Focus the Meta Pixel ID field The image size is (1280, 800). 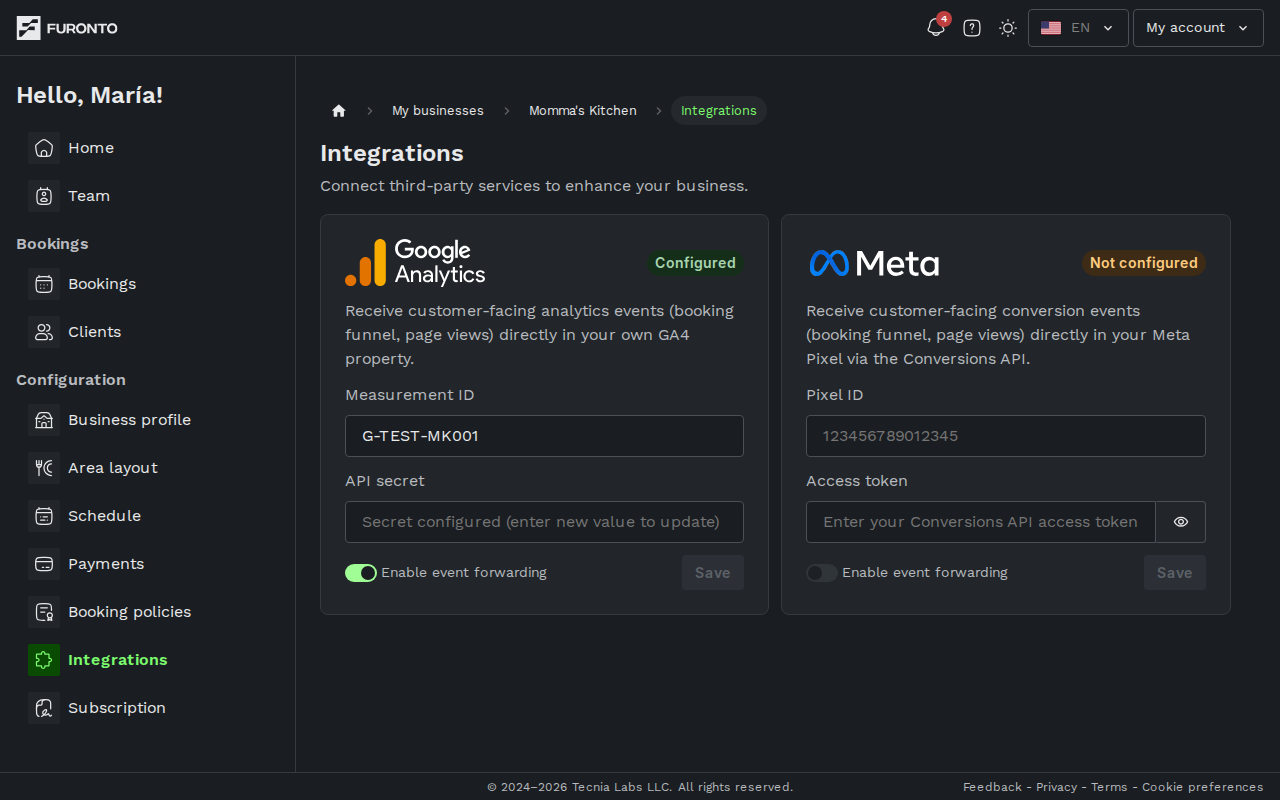1006,436
